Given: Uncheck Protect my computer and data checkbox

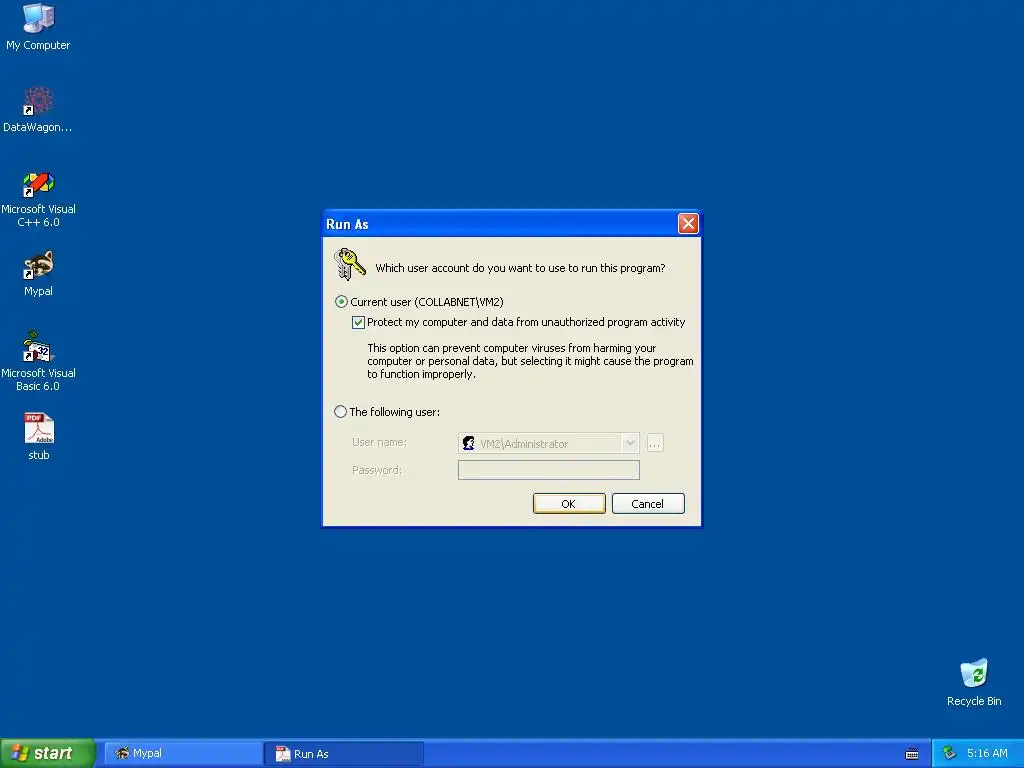Looking at the screenshot, I should 358,322.
